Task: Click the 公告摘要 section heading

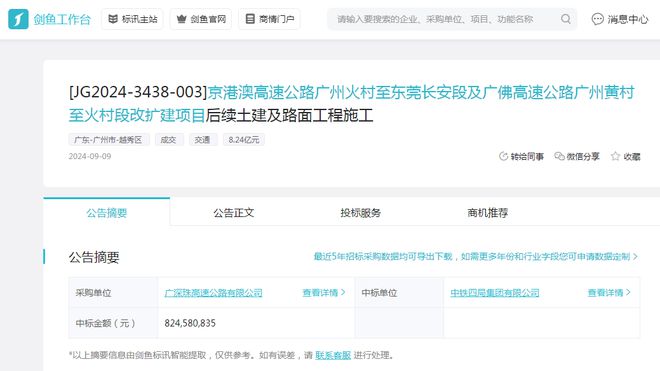Action: pyautogui.click(x=94, y=257)
